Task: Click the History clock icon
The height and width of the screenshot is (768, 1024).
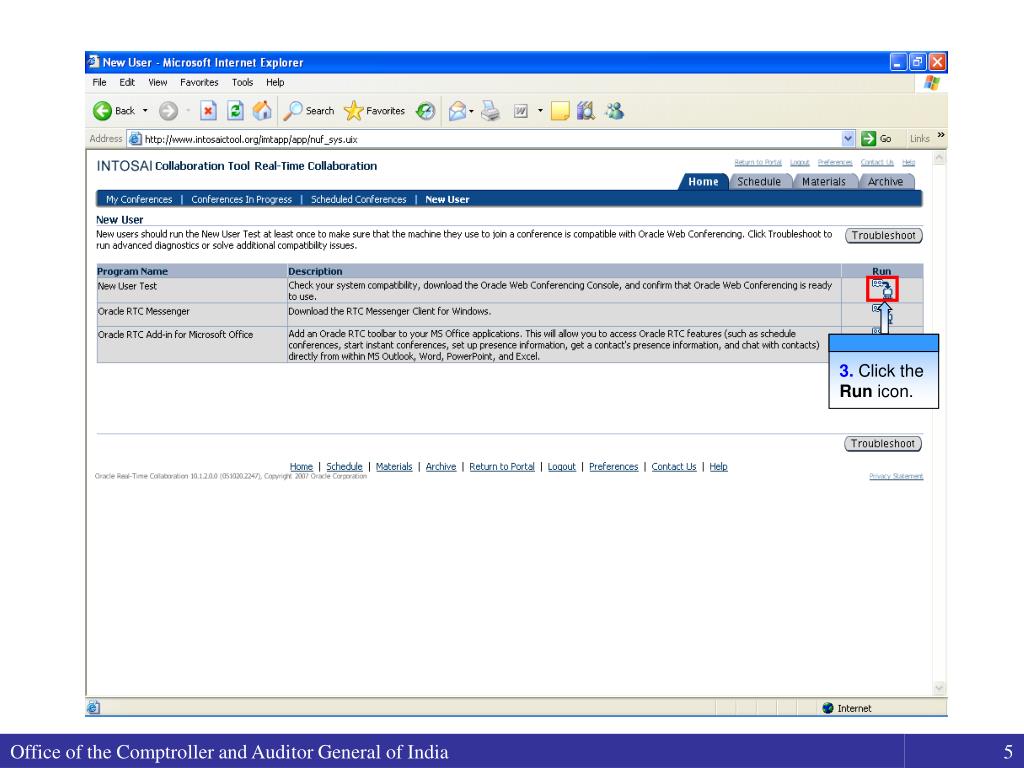Action: [x=426, y=111]
